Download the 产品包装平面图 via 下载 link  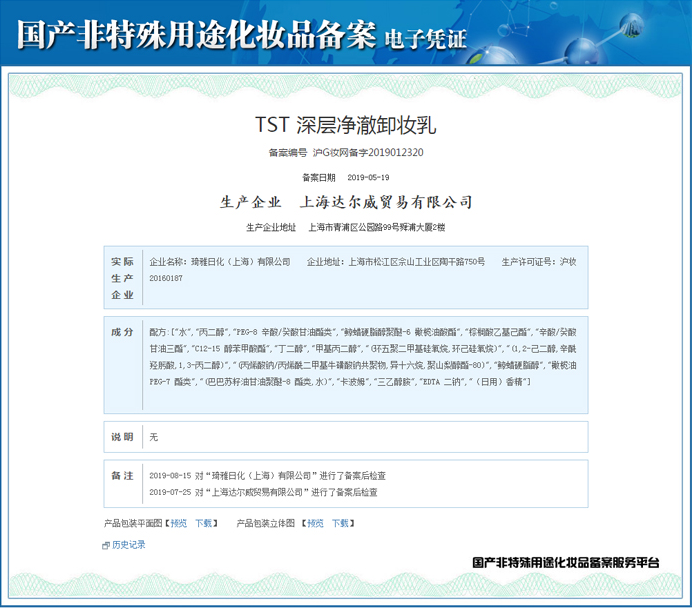203,523
